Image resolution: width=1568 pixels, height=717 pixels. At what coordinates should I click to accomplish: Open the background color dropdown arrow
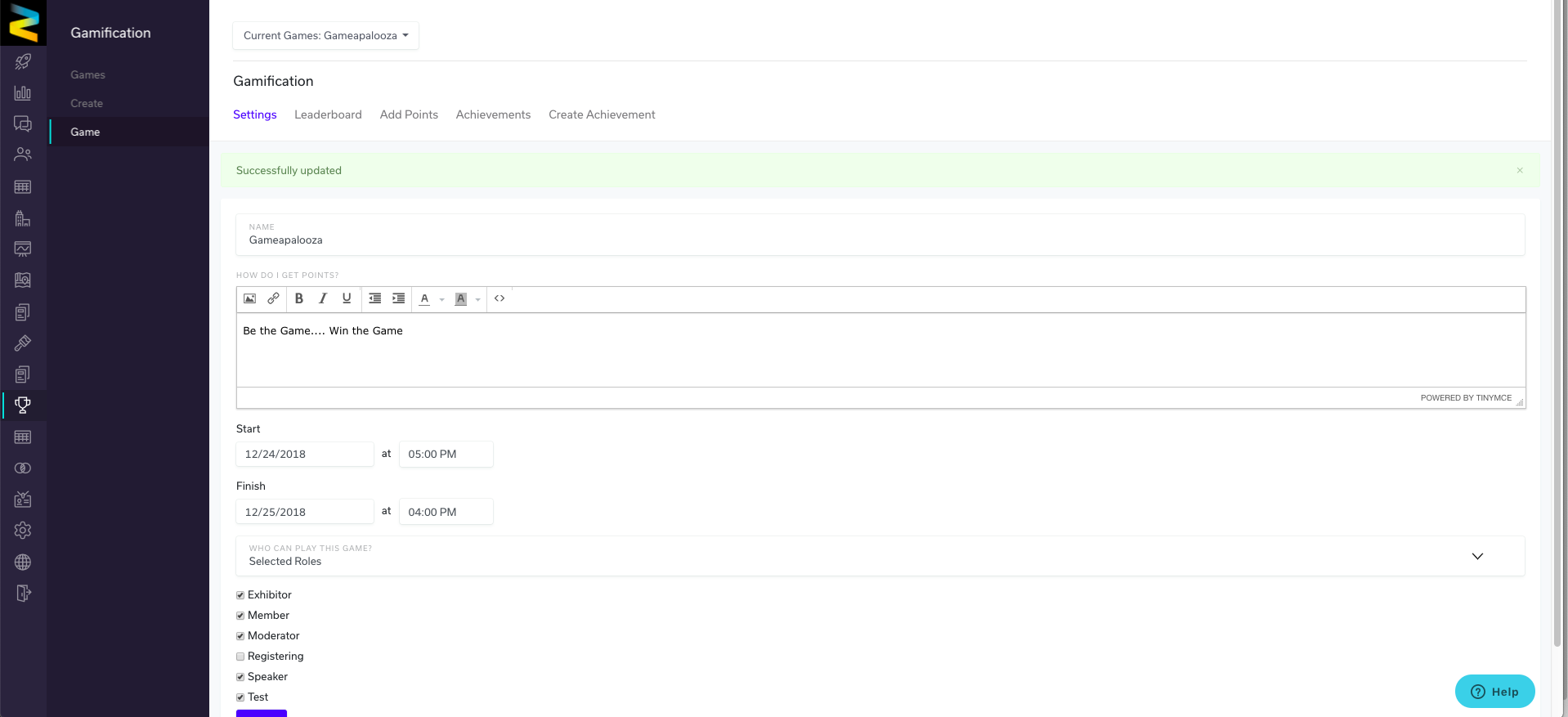click(478, 299)
